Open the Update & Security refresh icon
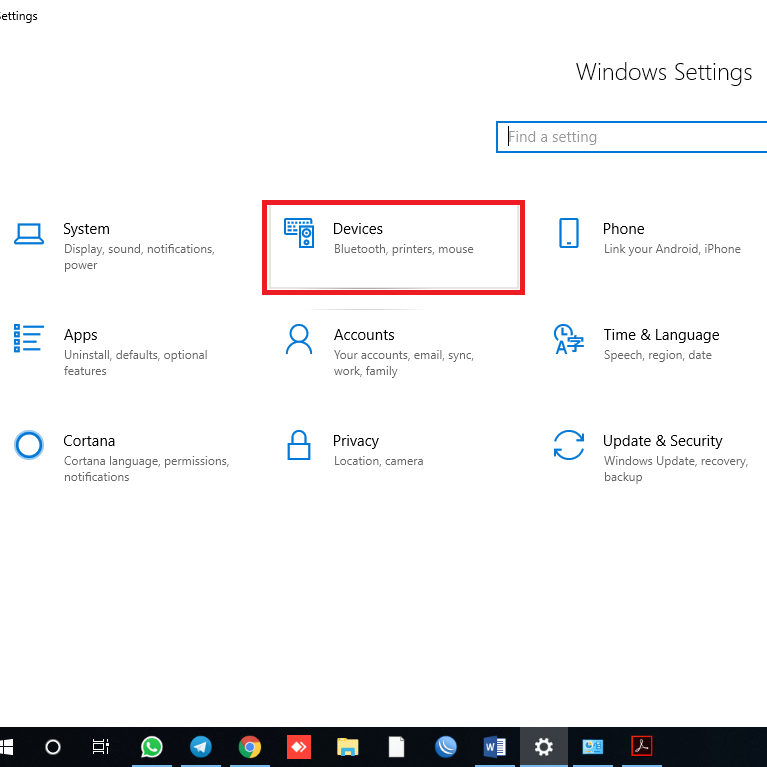This screenshot has width=767, height=767. (568, 445)
